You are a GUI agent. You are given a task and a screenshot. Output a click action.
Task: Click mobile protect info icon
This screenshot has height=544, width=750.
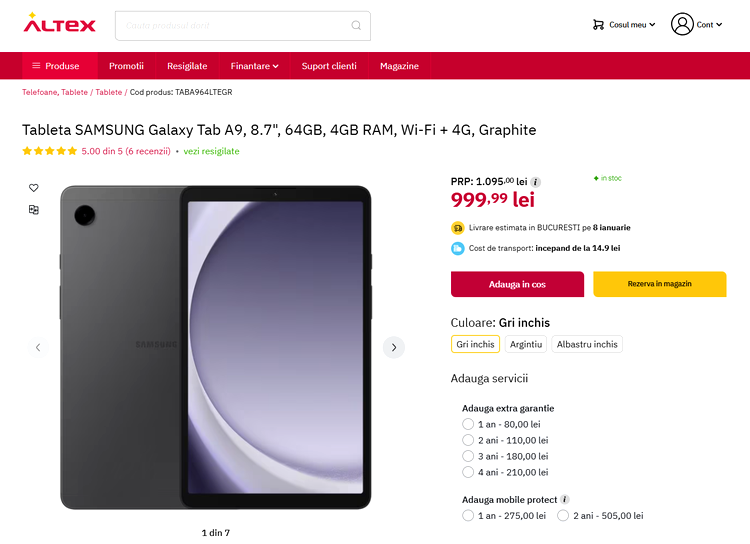(565, 500)
